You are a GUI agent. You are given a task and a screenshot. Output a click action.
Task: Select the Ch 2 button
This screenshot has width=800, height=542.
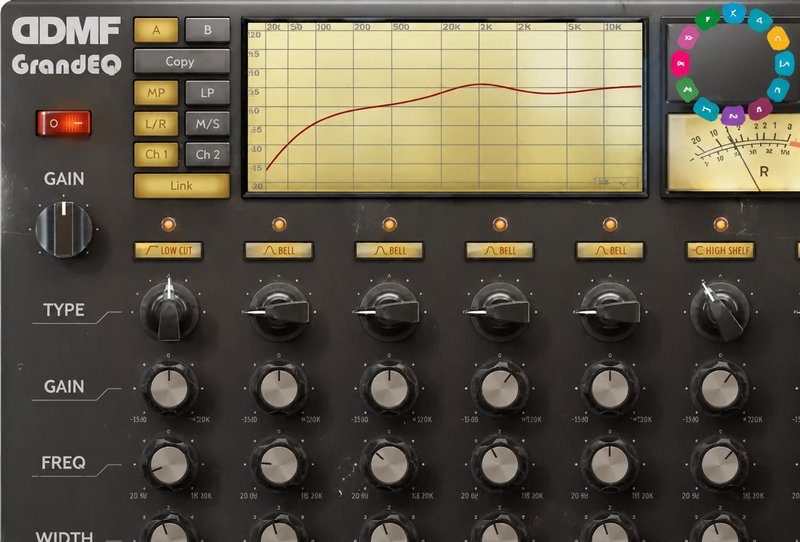pyautogui.click(x=207, y=155)
